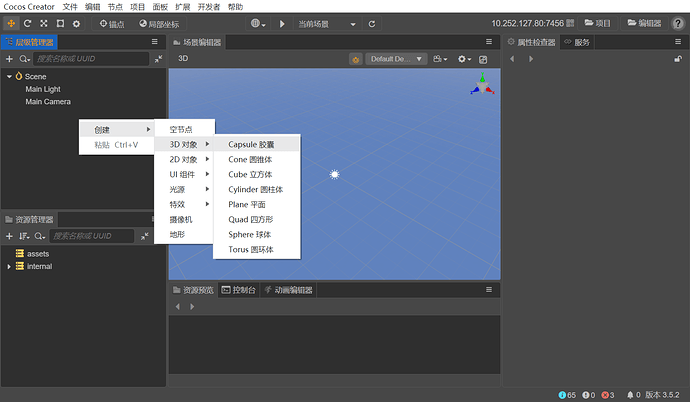Open the hierarchy search type dropdown
This screenshot has height=402, width=690.
(24, 58)
